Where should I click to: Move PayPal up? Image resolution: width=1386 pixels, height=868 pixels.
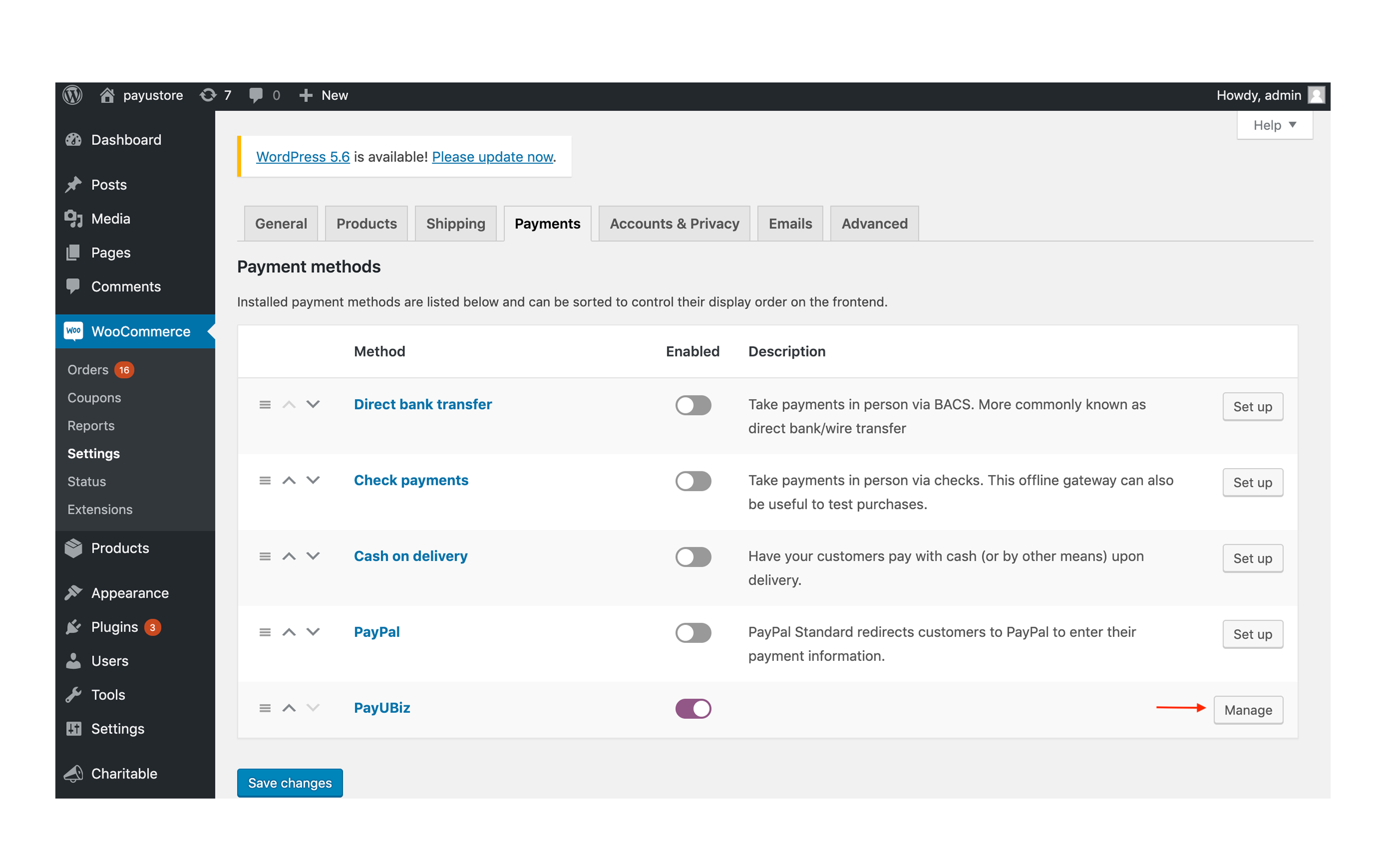click(x=289, y=632)
